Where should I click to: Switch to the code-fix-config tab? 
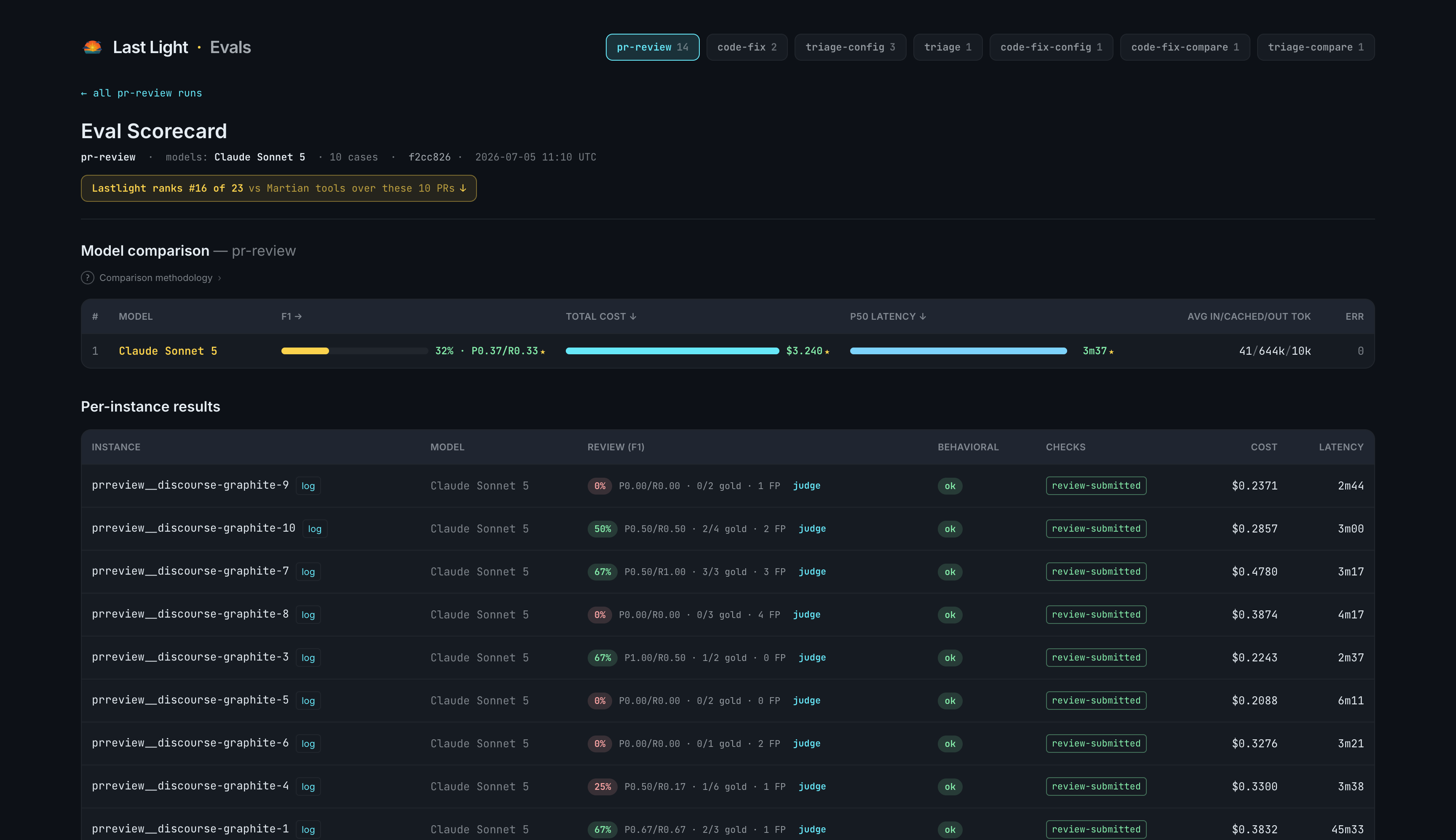pos(1051,47)
